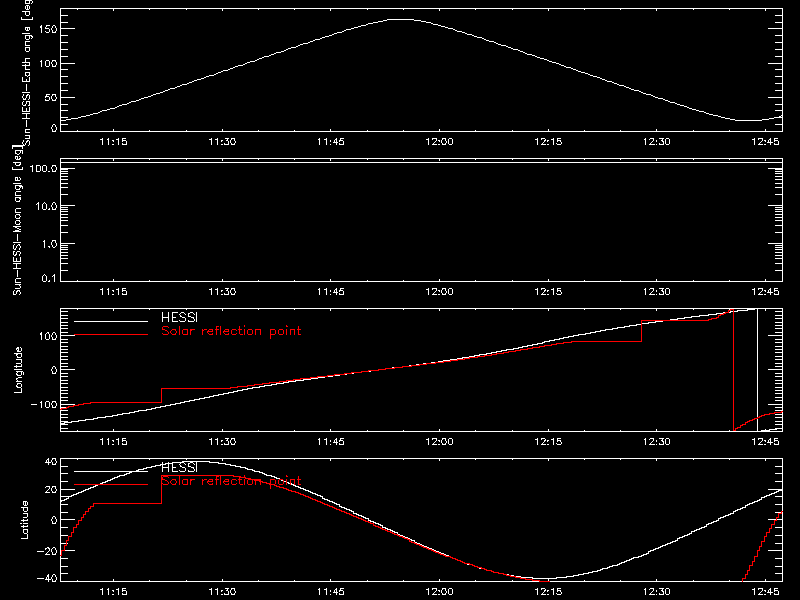
Task: Select HESSI legend text in Longitude plot
Action: (x=179, y=317)
